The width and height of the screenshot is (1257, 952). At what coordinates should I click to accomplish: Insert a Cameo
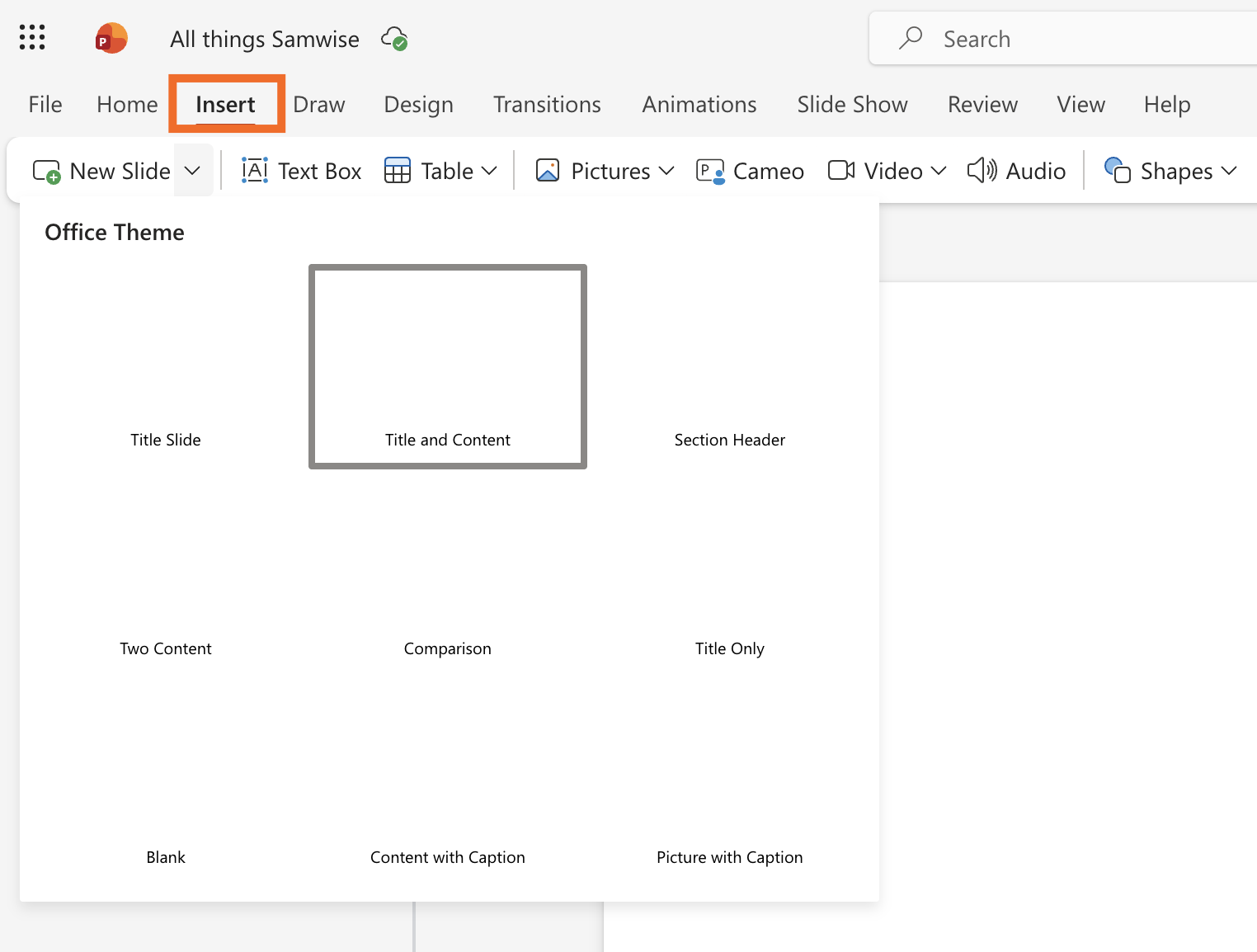750,171
